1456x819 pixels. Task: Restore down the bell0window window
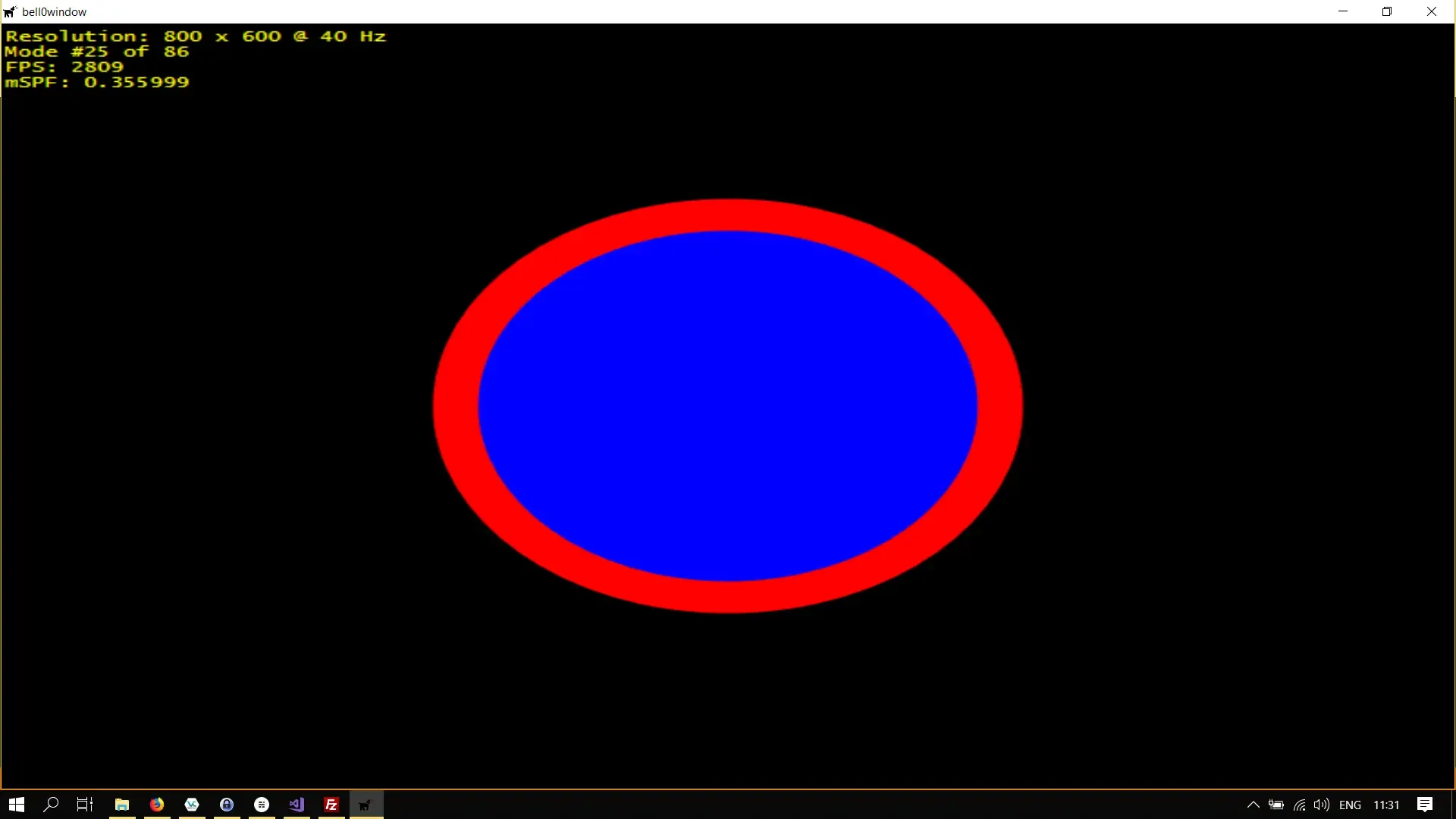[1387, 11]
